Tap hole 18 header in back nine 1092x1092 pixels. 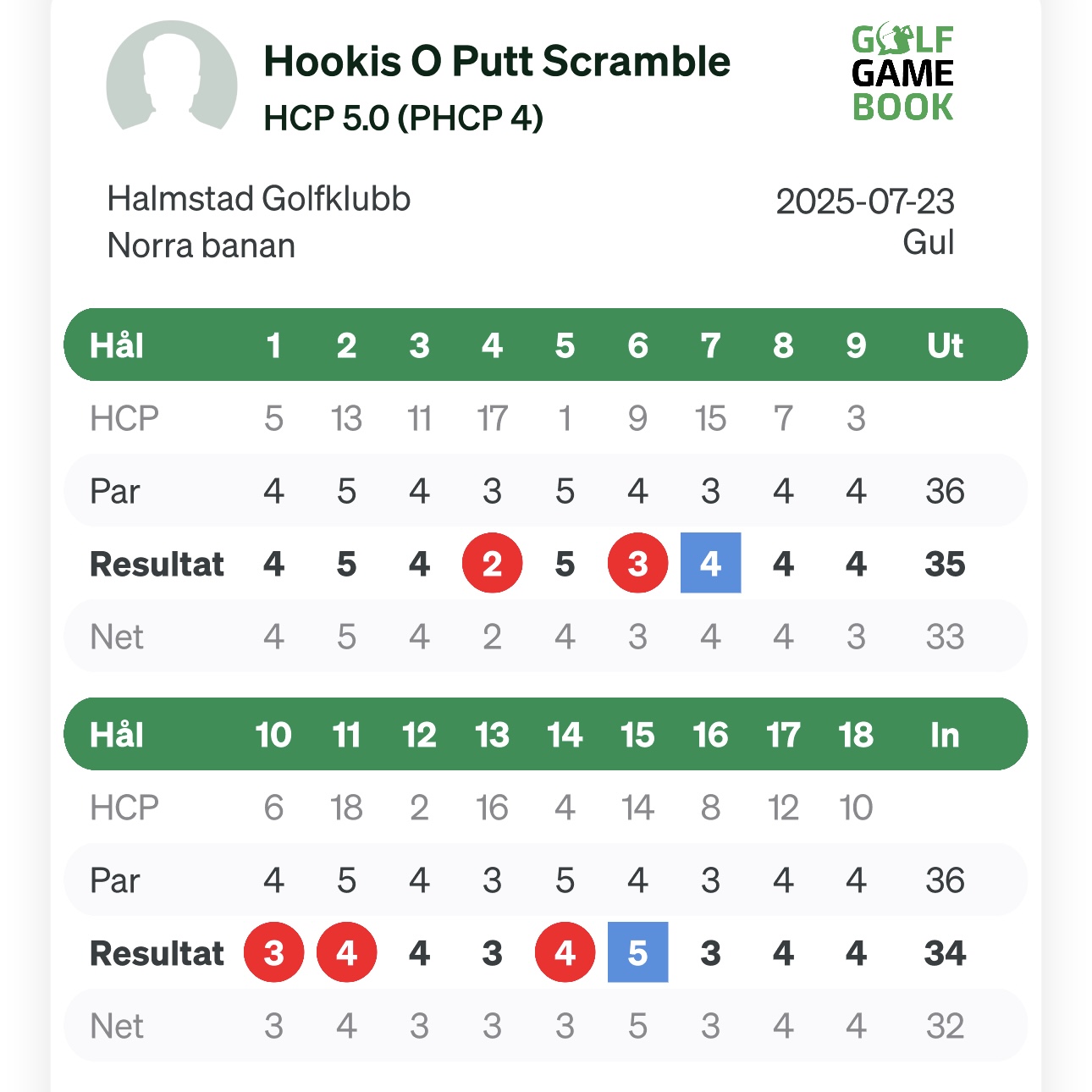856,735
